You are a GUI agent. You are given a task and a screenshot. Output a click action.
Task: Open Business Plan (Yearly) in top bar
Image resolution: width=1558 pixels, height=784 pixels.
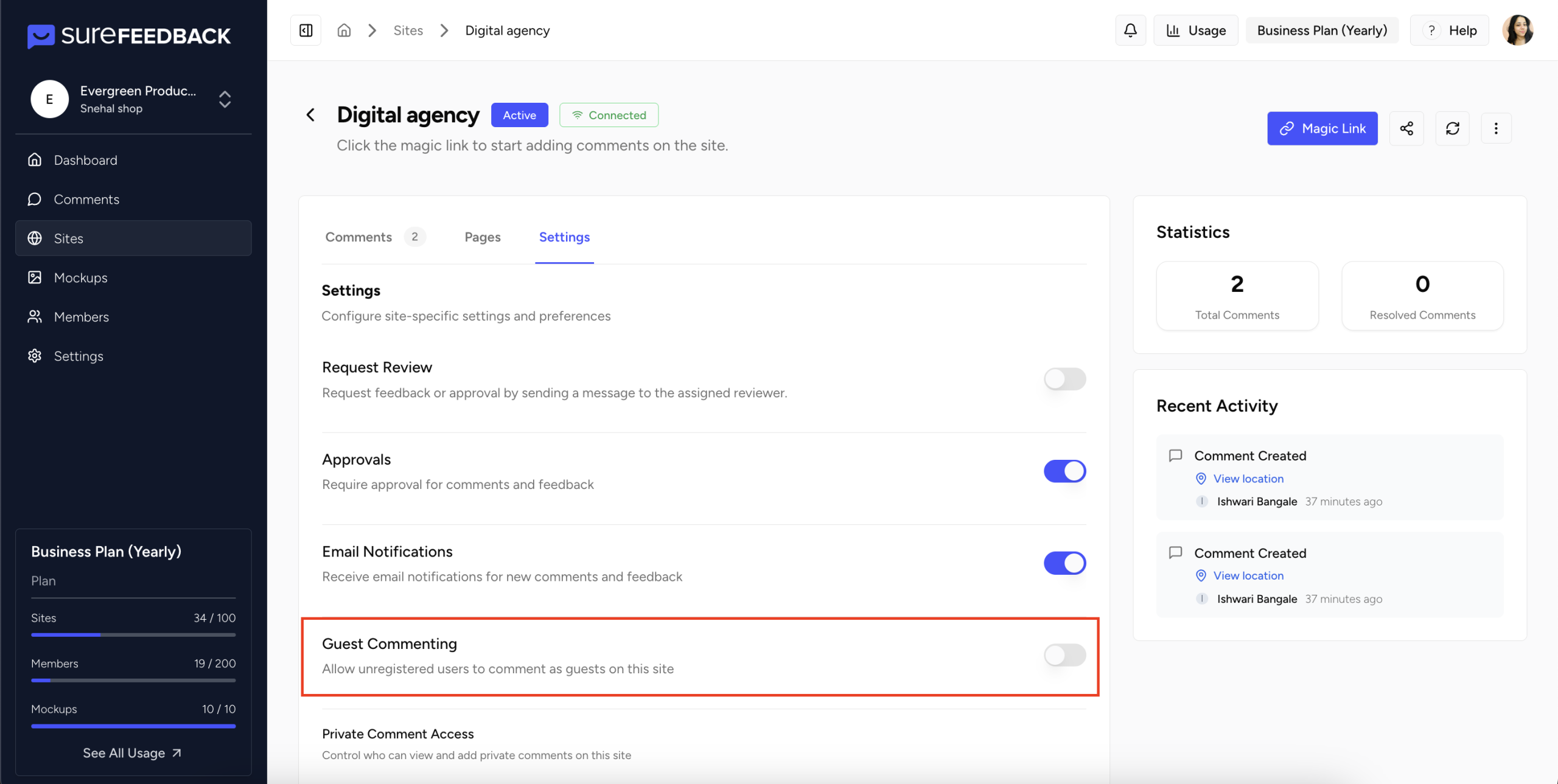tap(1322, 30)
